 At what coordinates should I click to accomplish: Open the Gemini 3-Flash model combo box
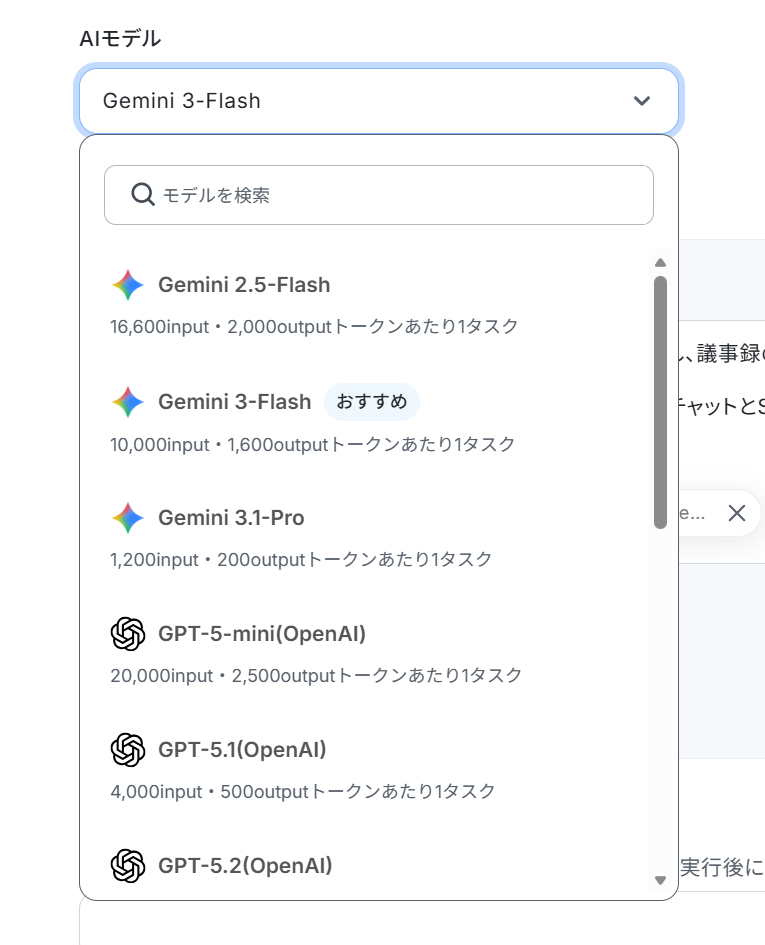[x=379, y=101]
